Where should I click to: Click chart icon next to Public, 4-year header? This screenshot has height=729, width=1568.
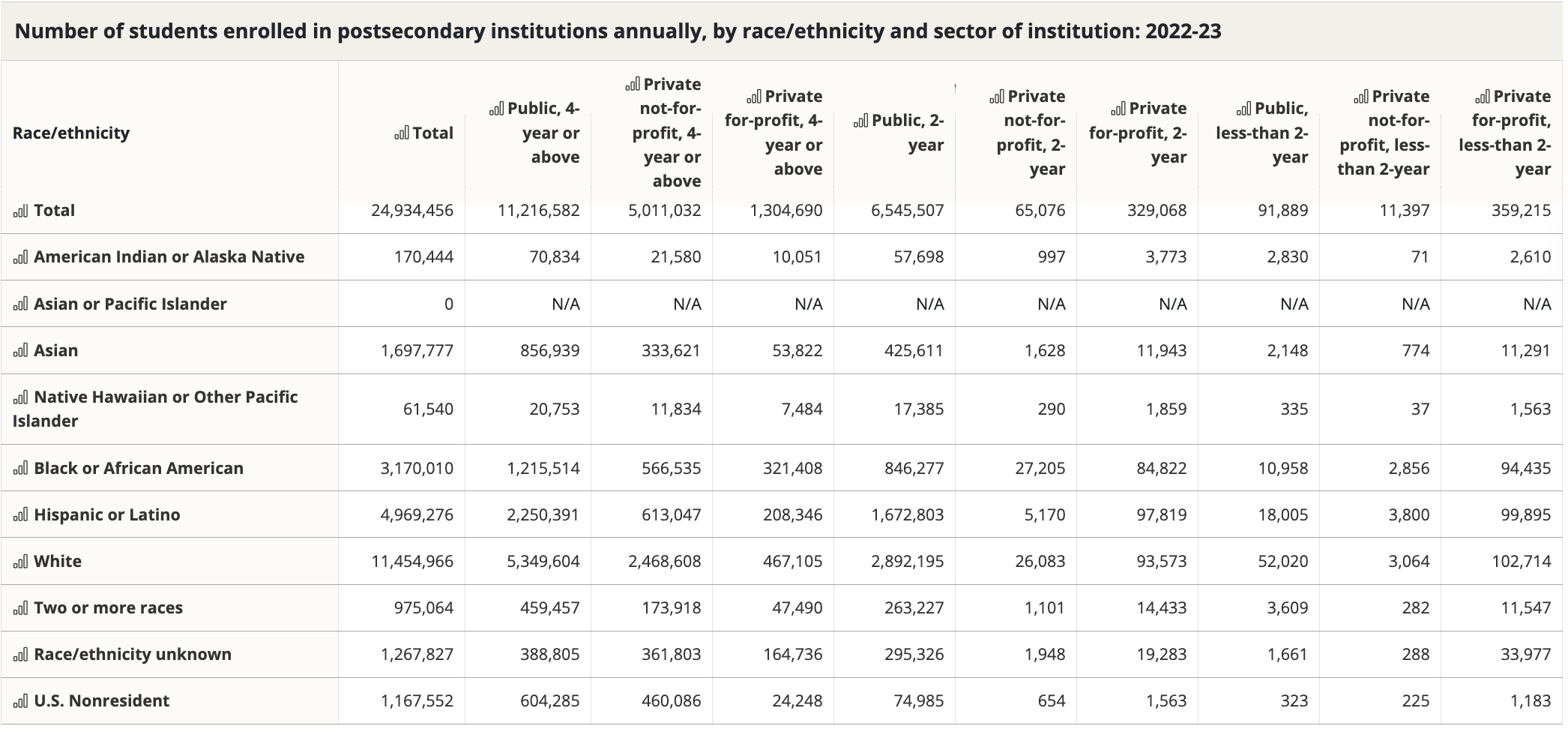tap(496, 109)
